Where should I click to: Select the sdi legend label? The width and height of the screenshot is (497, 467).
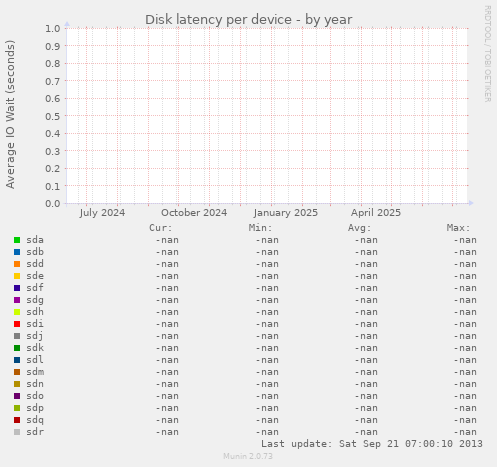pos(35,324)
